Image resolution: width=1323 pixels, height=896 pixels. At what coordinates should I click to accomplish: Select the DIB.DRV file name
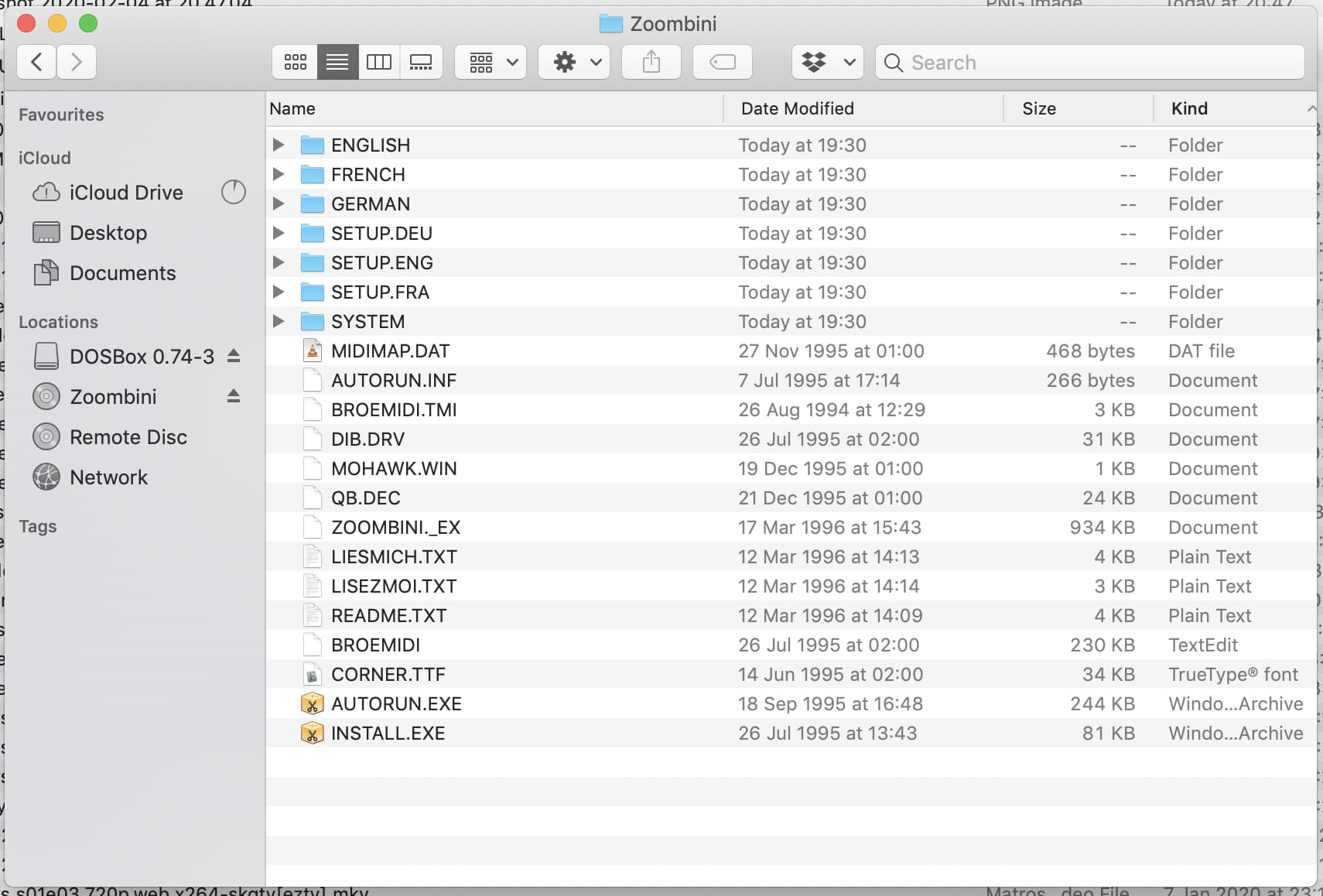point(367,439)
